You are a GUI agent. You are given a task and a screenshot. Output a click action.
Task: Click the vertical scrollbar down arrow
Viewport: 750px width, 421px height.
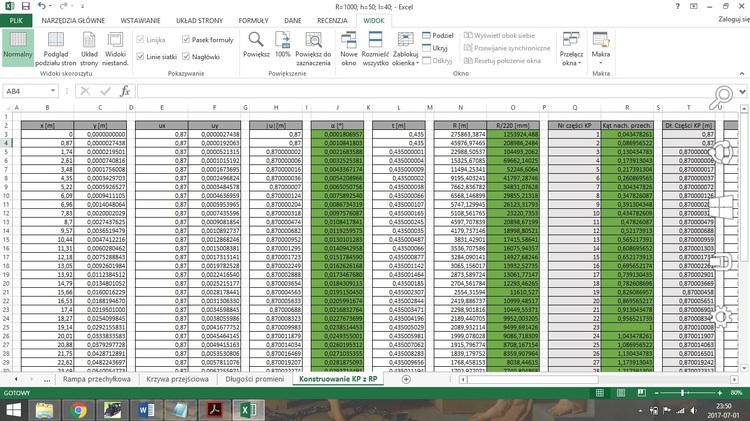pos(744,368)
